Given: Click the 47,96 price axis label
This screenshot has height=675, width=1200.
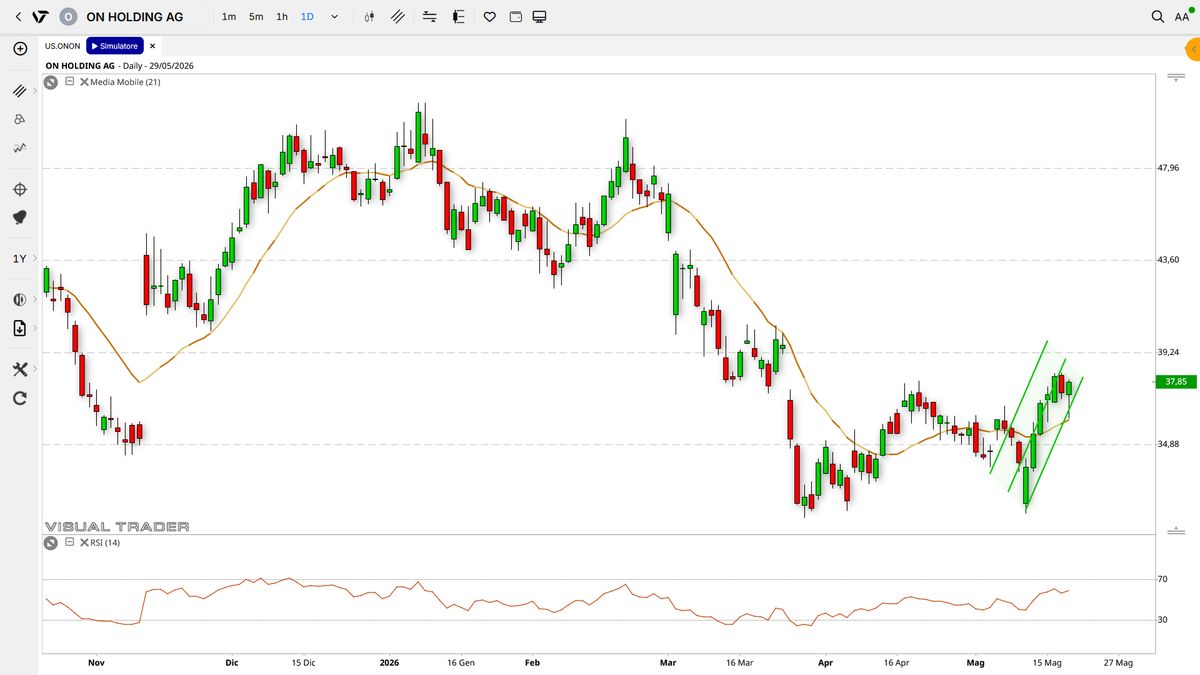Looking at the screenshot, I should click(1168, 168).
